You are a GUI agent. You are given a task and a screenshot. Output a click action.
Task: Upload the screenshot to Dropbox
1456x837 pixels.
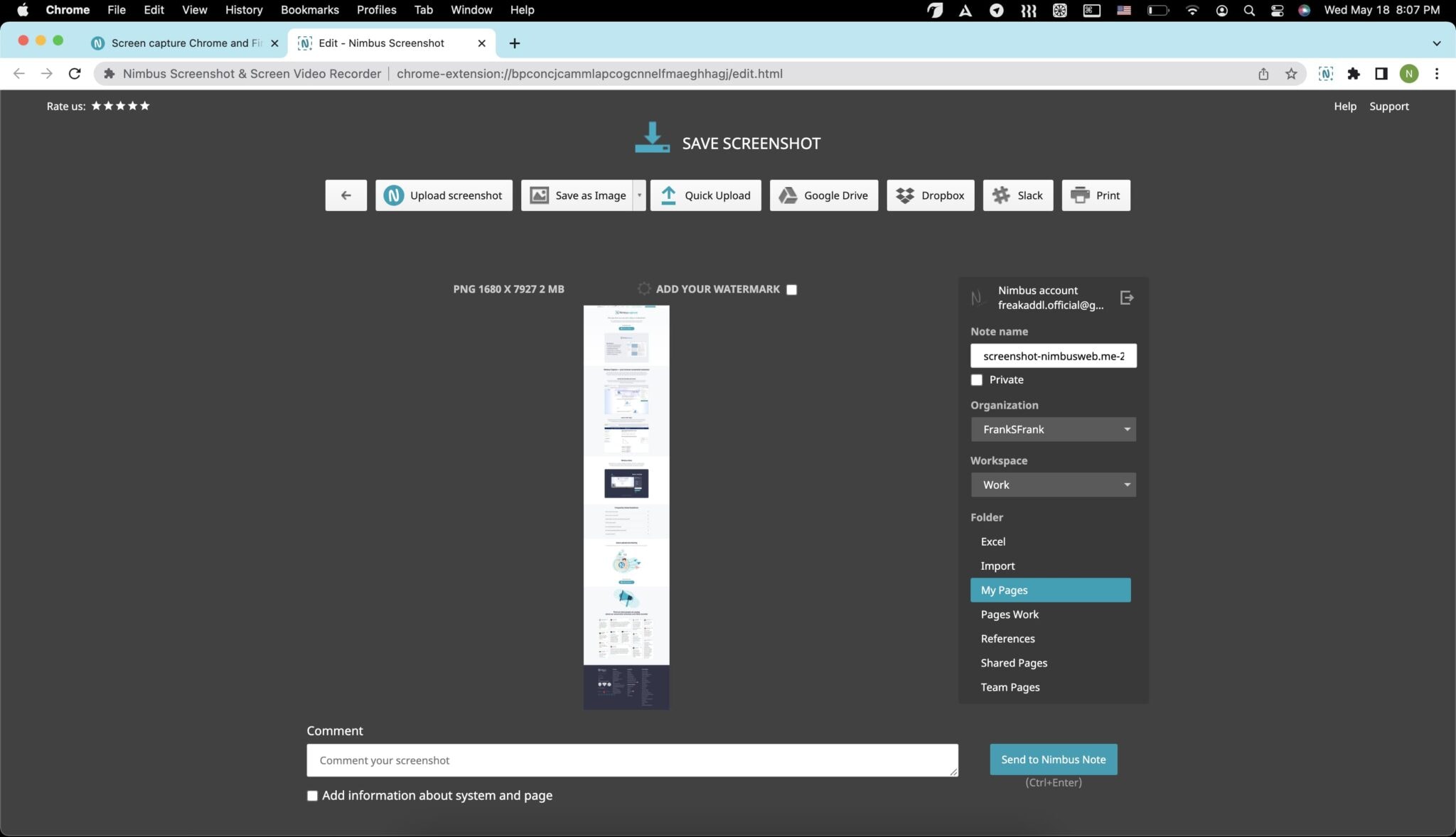[930, 195]
